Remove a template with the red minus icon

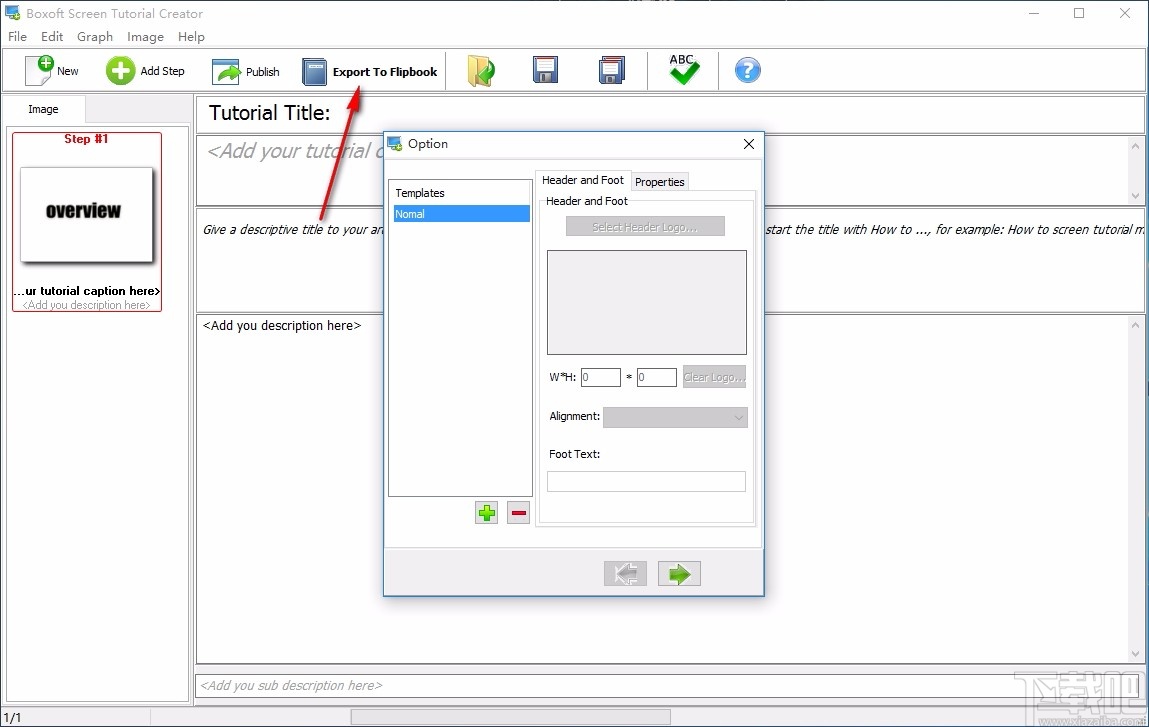pyautogui.click(x=518, y=512)
